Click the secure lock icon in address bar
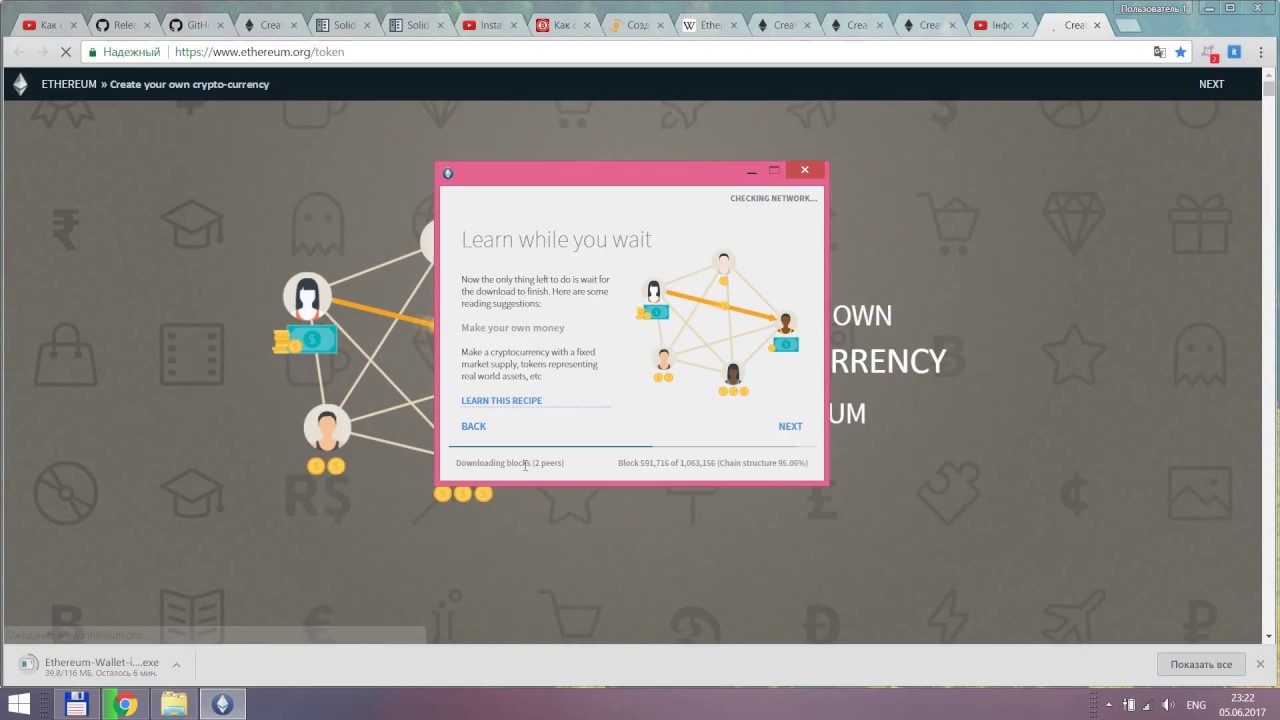The width and height of the screenshot is (1280, 720). click(93, 52)
